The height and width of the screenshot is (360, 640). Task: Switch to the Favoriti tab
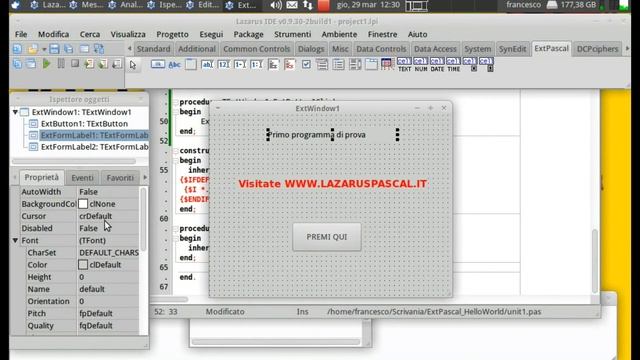click(x=120, y=178)
